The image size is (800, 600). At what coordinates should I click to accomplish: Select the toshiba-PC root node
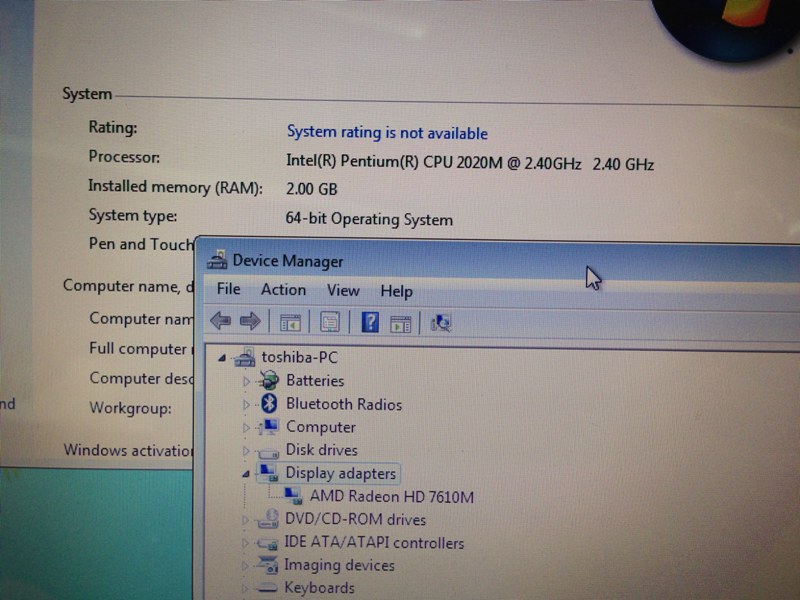296,356
